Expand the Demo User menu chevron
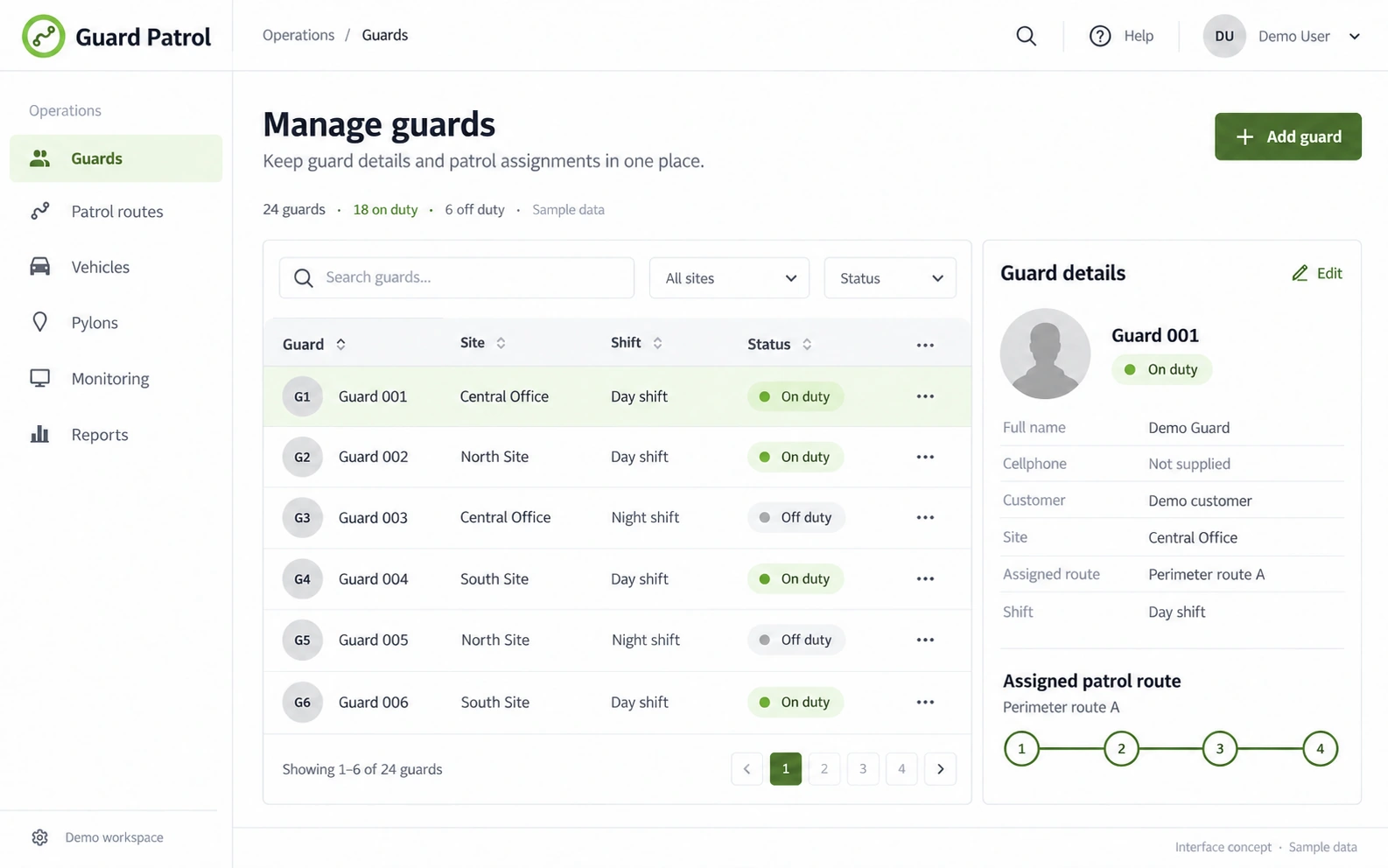This screenshot has width=1388, height=868. pyautogui.click(x=1355, y=36)
